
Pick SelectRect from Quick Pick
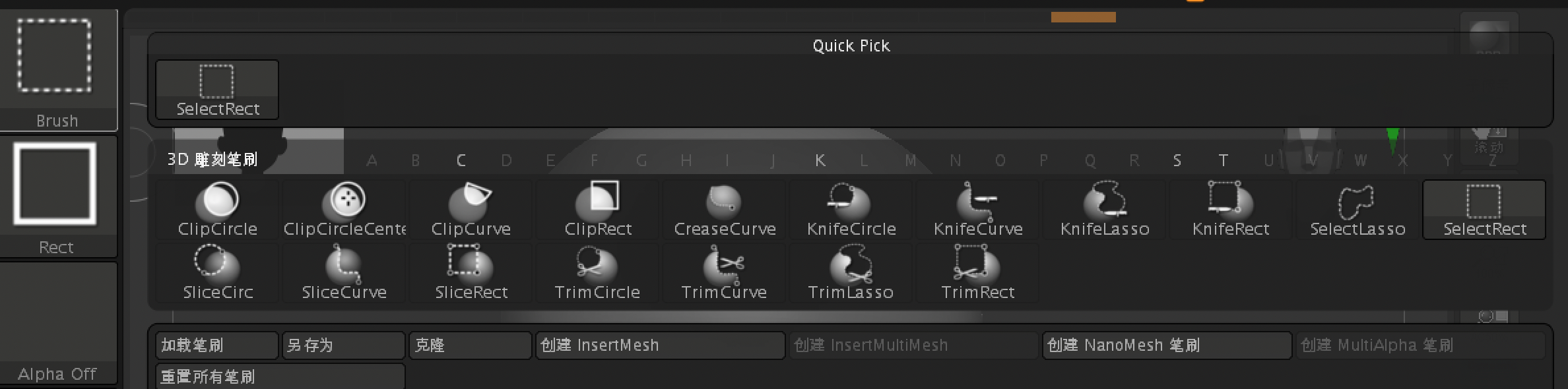217,90
